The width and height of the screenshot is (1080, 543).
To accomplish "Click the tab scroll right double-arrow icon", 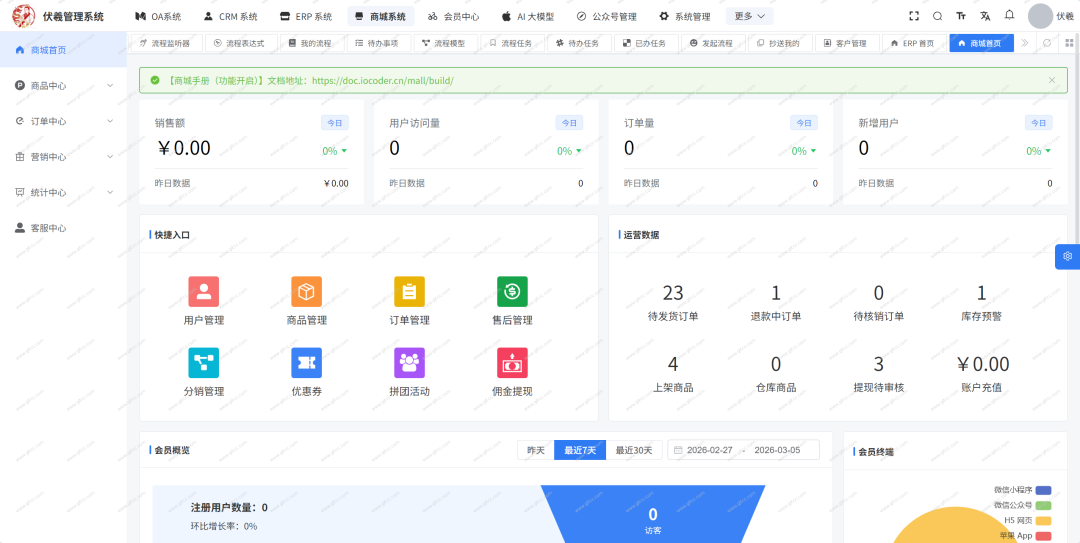I will tap(1025, 43).
